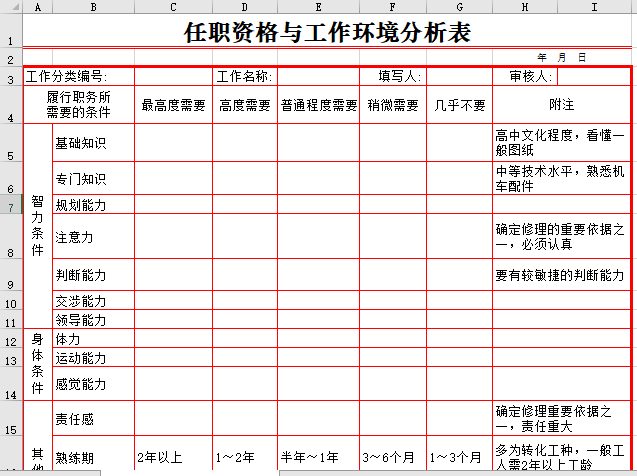The image size is (637, 476).
Task: Click the title cell 任职资格与工作环境分析表
Action: [326, 32]
